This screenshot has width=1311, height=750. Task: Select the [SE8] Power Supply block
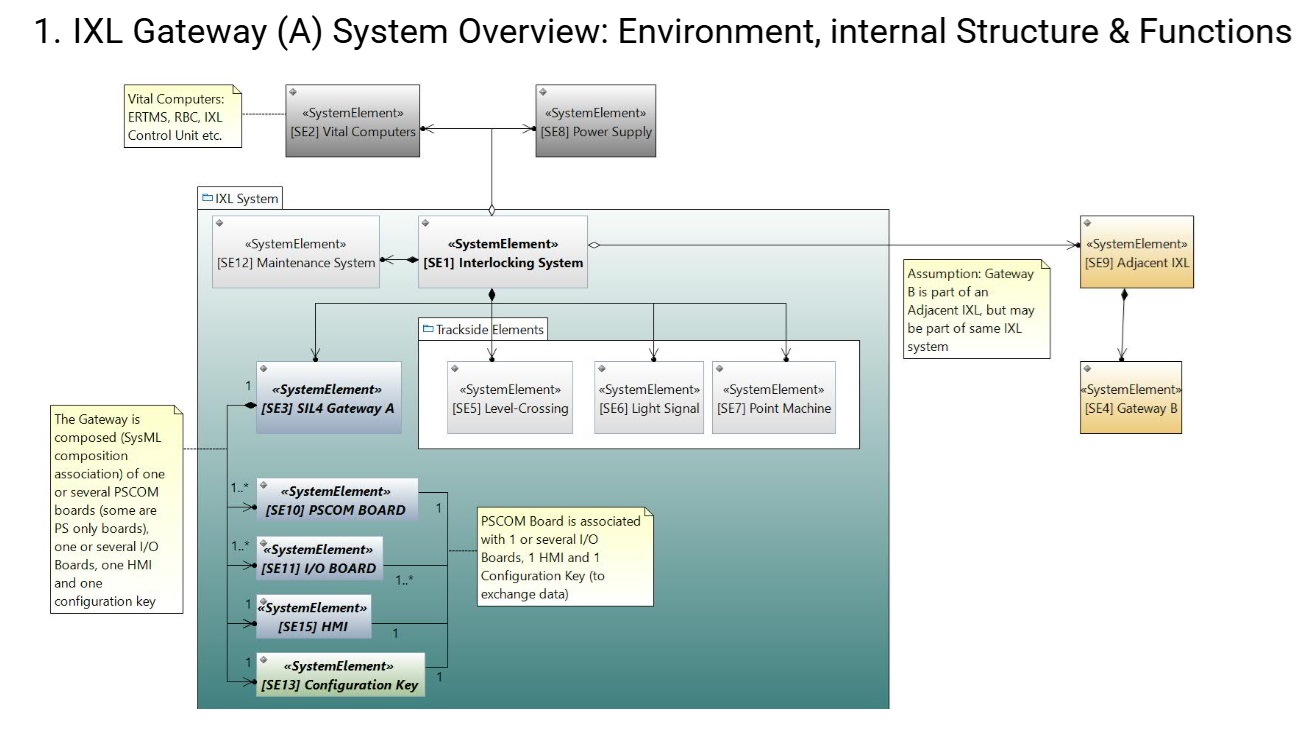coord(596,121)
